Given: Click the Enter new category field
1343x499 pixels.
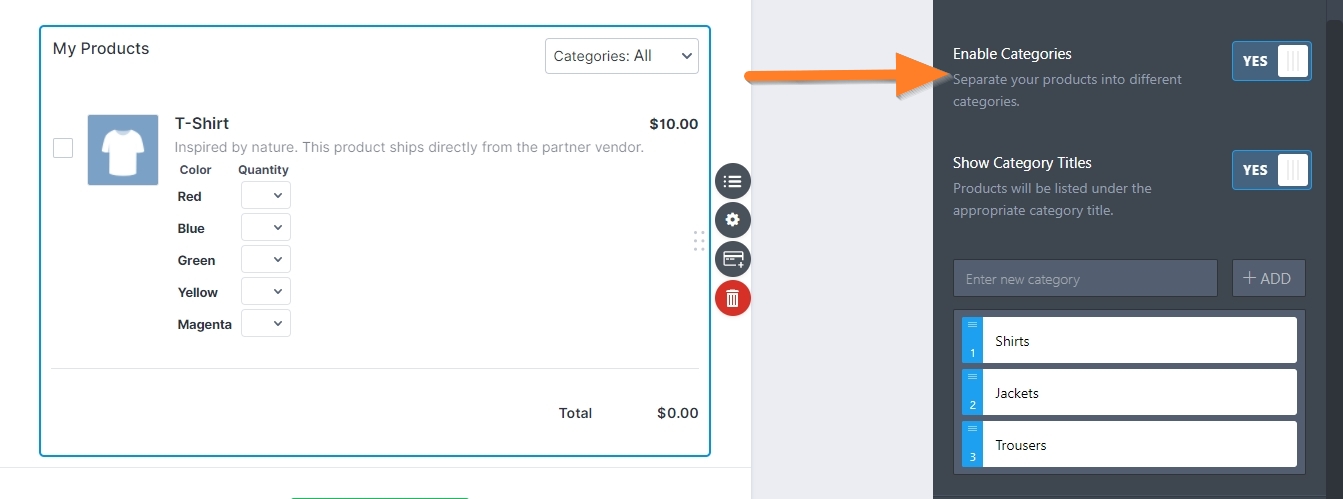Looking at the screenshot, I should (x=1085, y=279).
